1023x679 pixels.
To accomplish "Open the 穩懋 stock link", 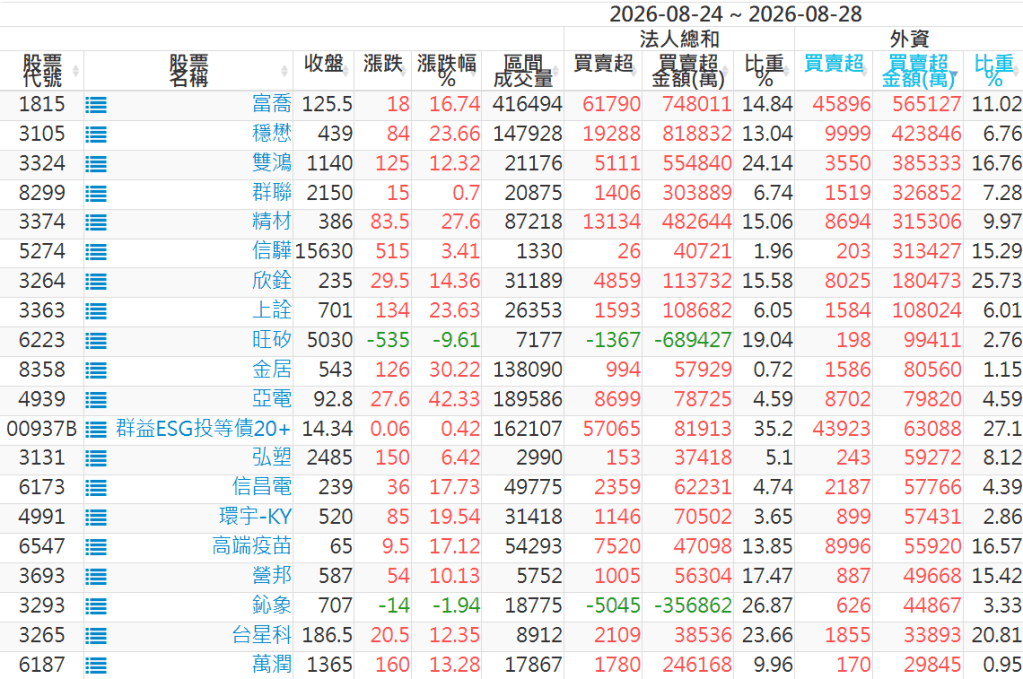I will [271, 133].
